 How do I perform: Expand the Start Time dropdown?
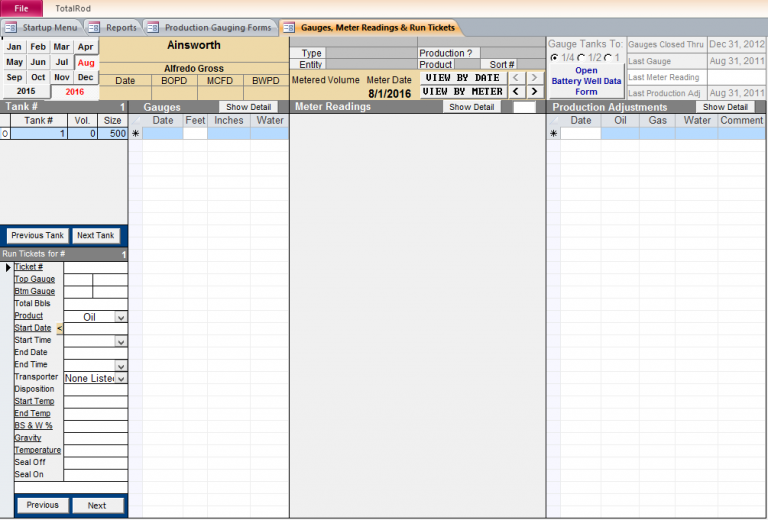pos(120,342)
